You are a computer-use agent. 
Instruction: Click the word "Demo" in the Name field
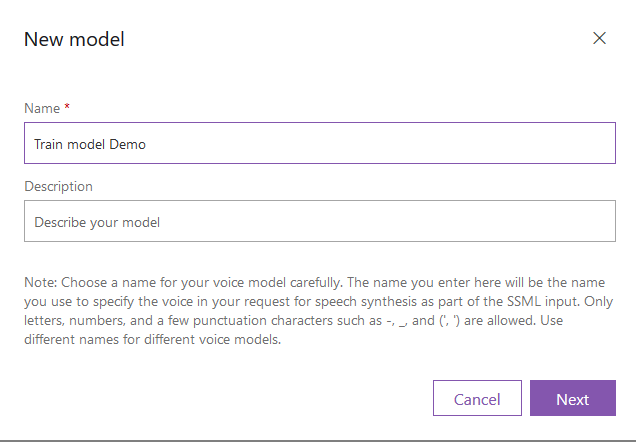point(127,144)
